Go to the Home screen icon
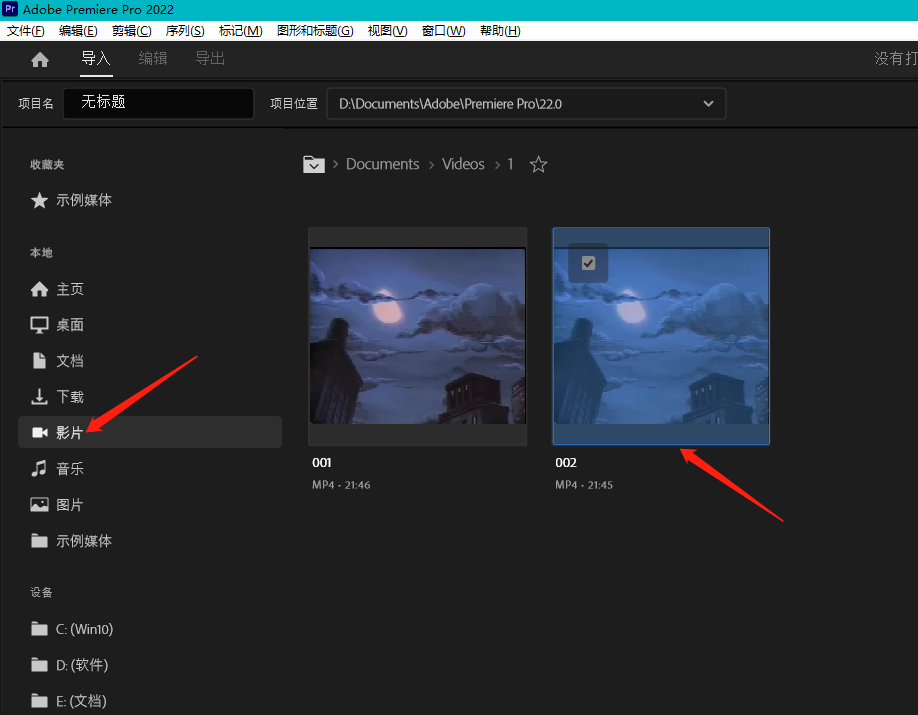The image size is (918, 715). pyautogui.click(x=40, y=59)
